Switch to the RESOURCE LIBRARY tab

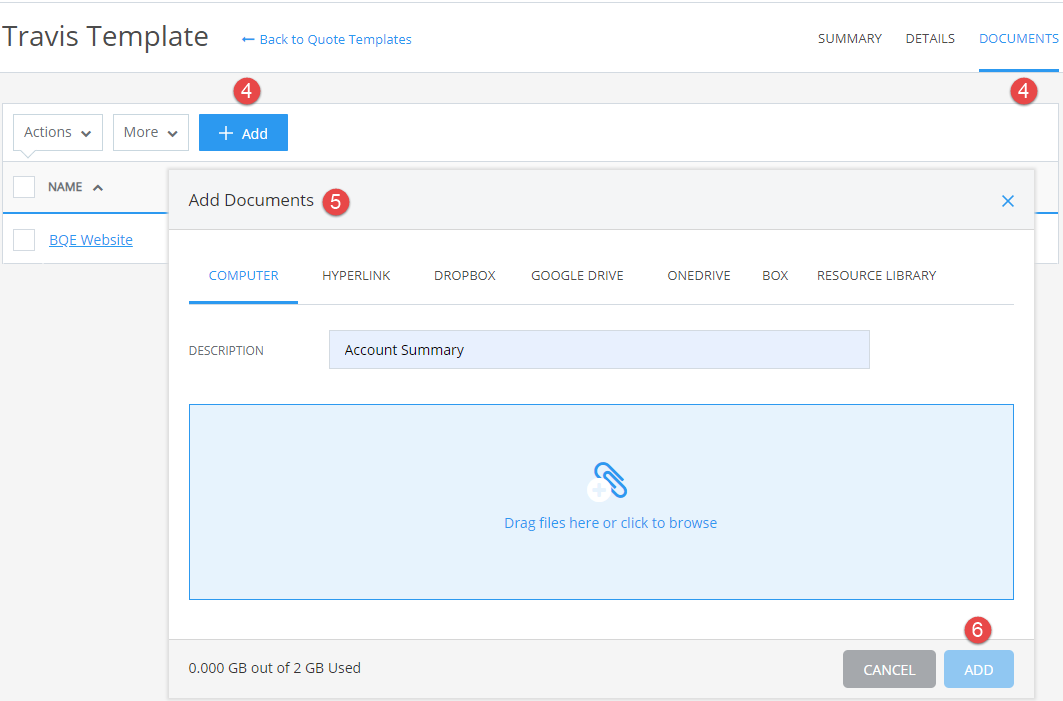876,275
